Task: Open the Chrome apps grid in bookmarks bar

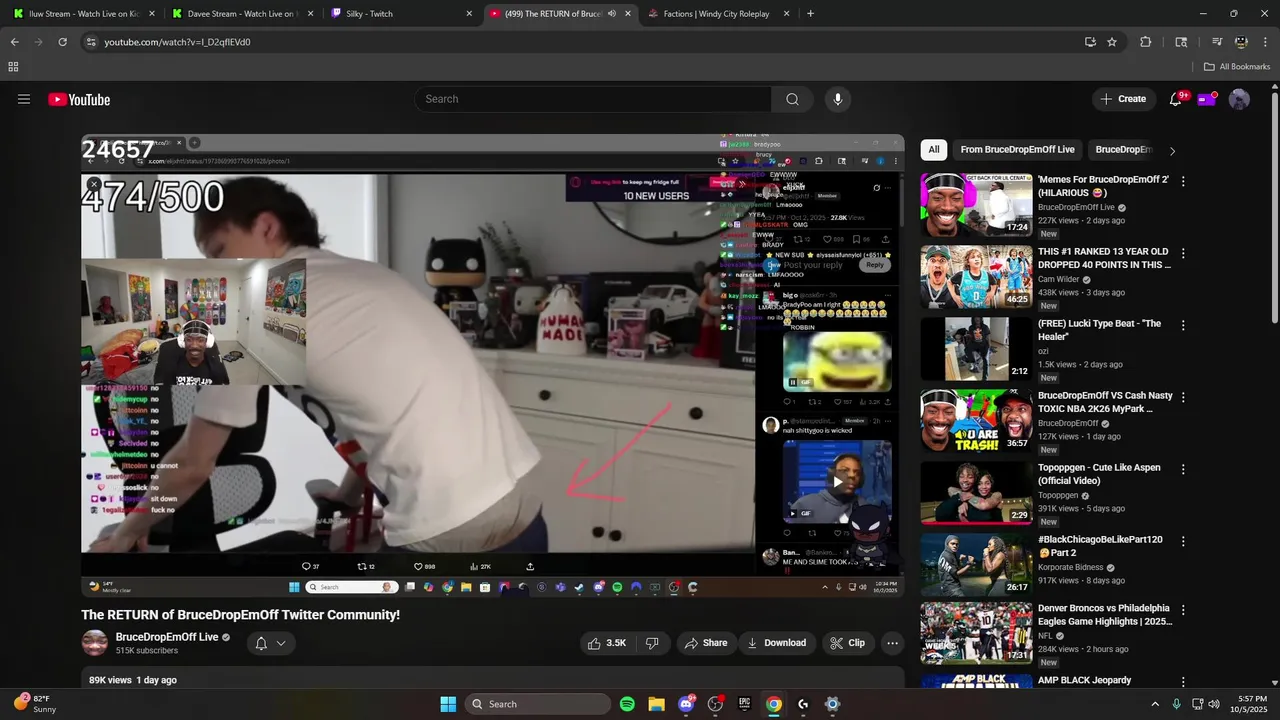Action: (13, 67)
